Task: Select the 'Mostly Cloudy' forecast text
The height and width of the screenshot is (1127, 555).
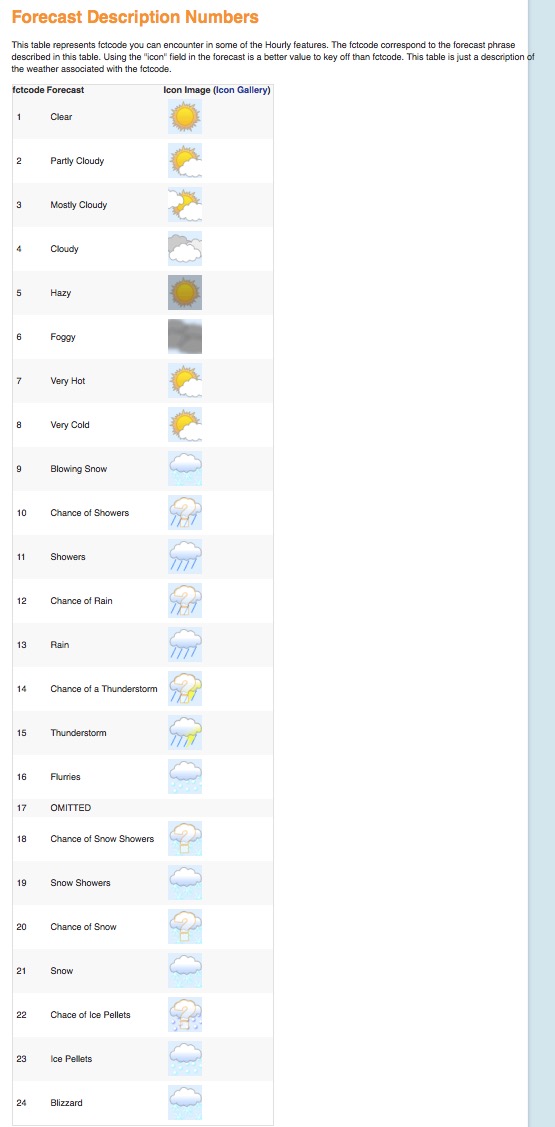Action: coord(78,205)
